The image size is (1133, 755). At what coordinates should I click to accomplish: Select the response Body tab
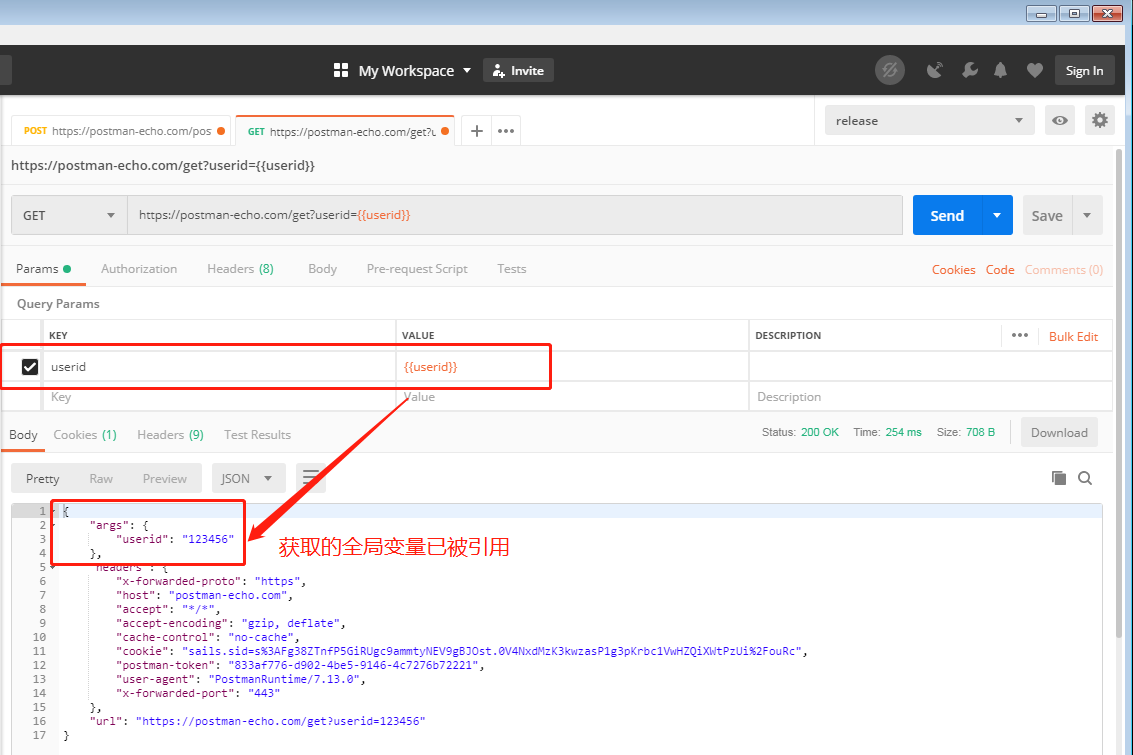tap(23, 435)
